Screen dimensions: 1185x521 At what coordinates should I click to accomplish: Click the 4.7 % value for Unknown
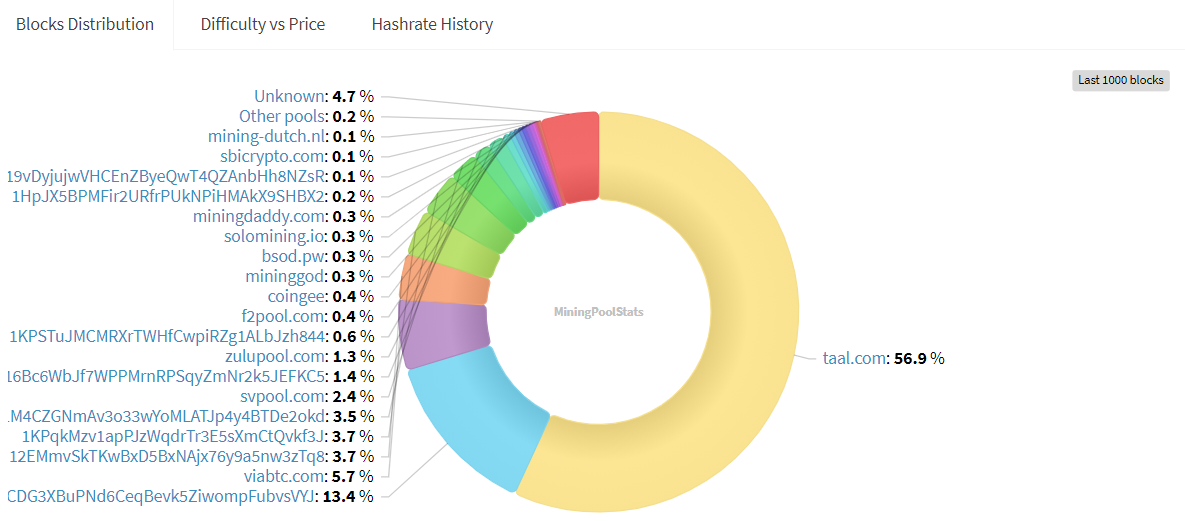click(354, 96)
